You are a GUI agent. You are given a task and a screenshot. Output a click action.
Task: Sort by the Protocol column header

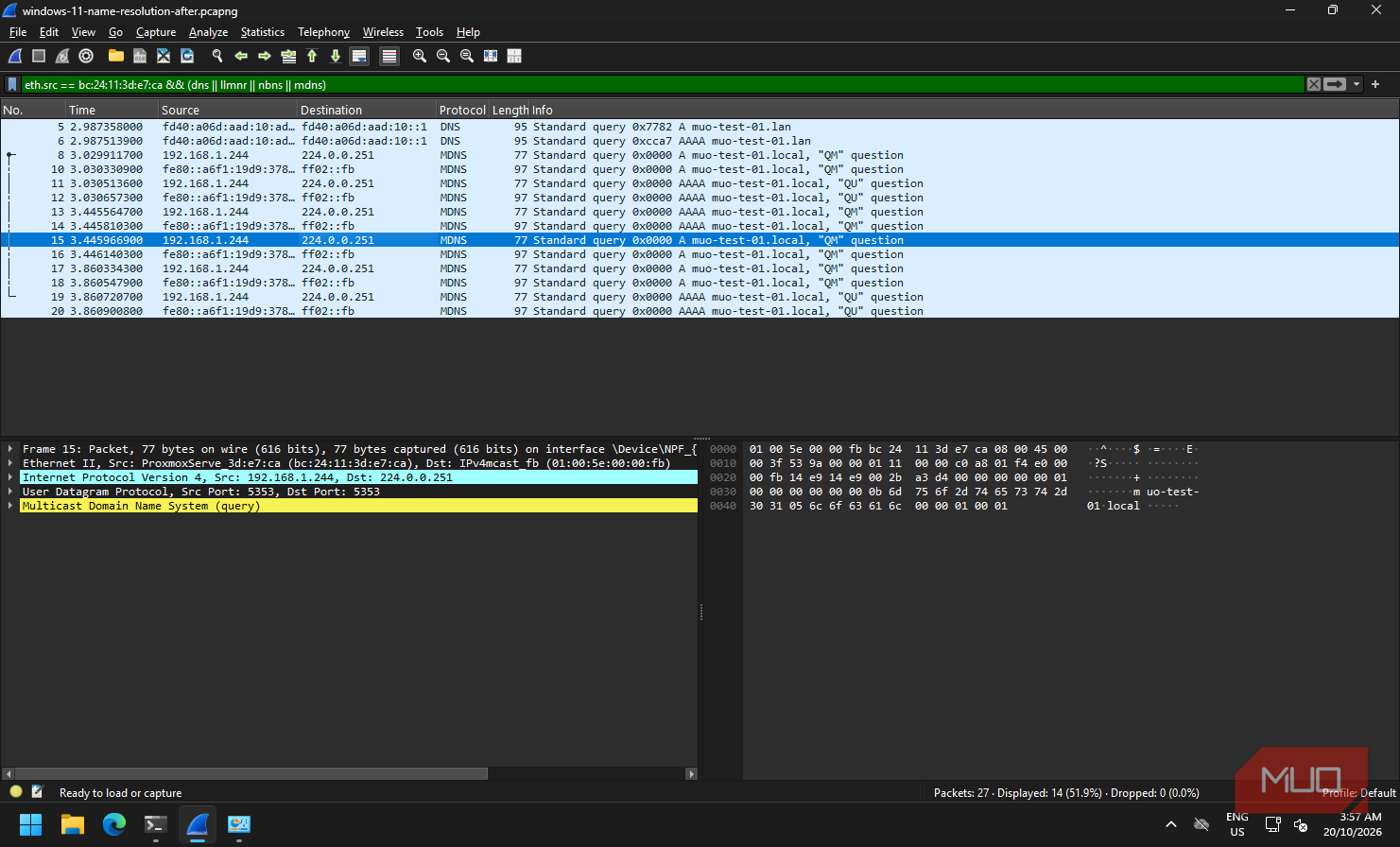point(462,110)
